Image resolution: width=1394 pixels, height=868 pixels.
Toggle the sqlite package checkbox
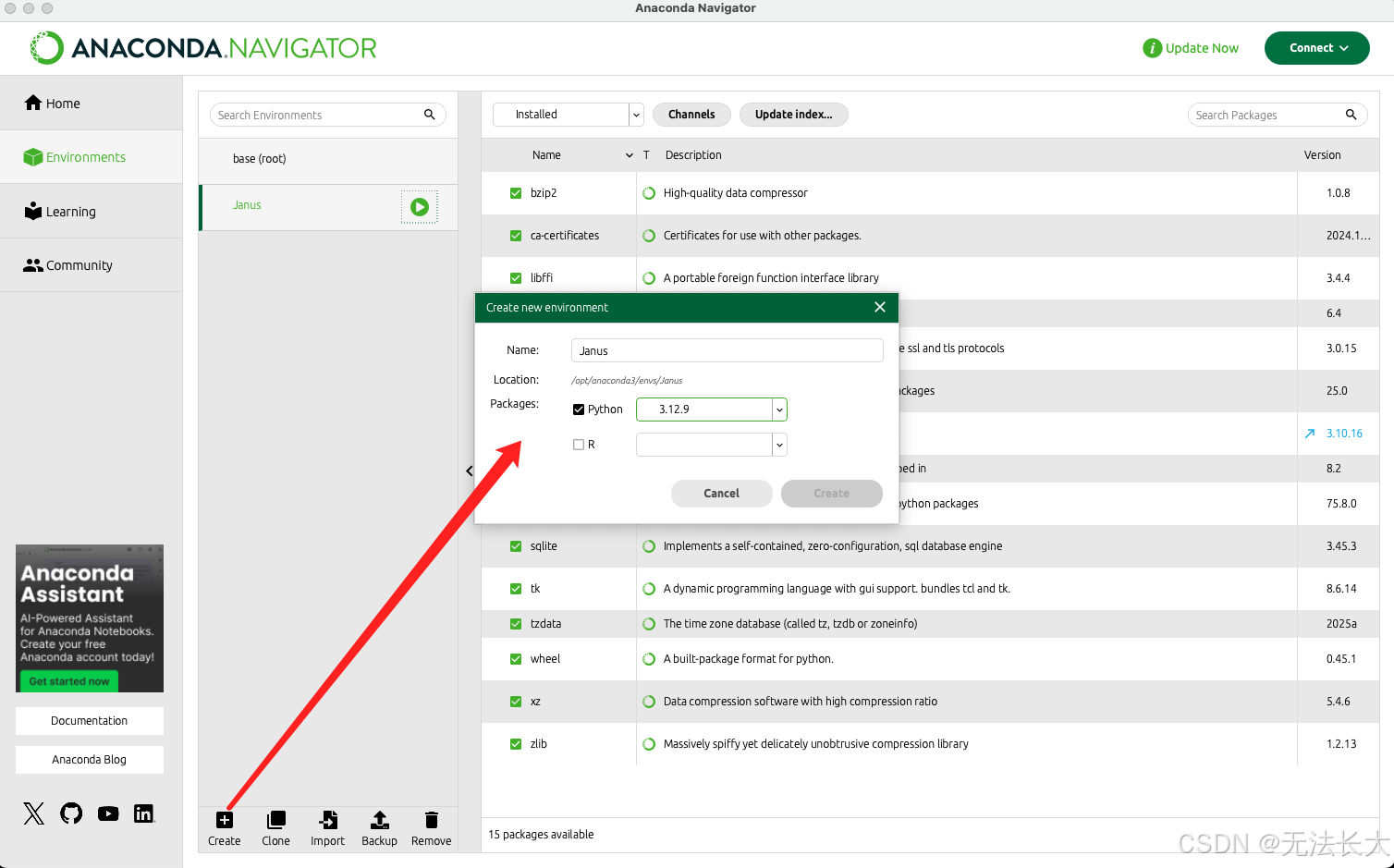516,546
